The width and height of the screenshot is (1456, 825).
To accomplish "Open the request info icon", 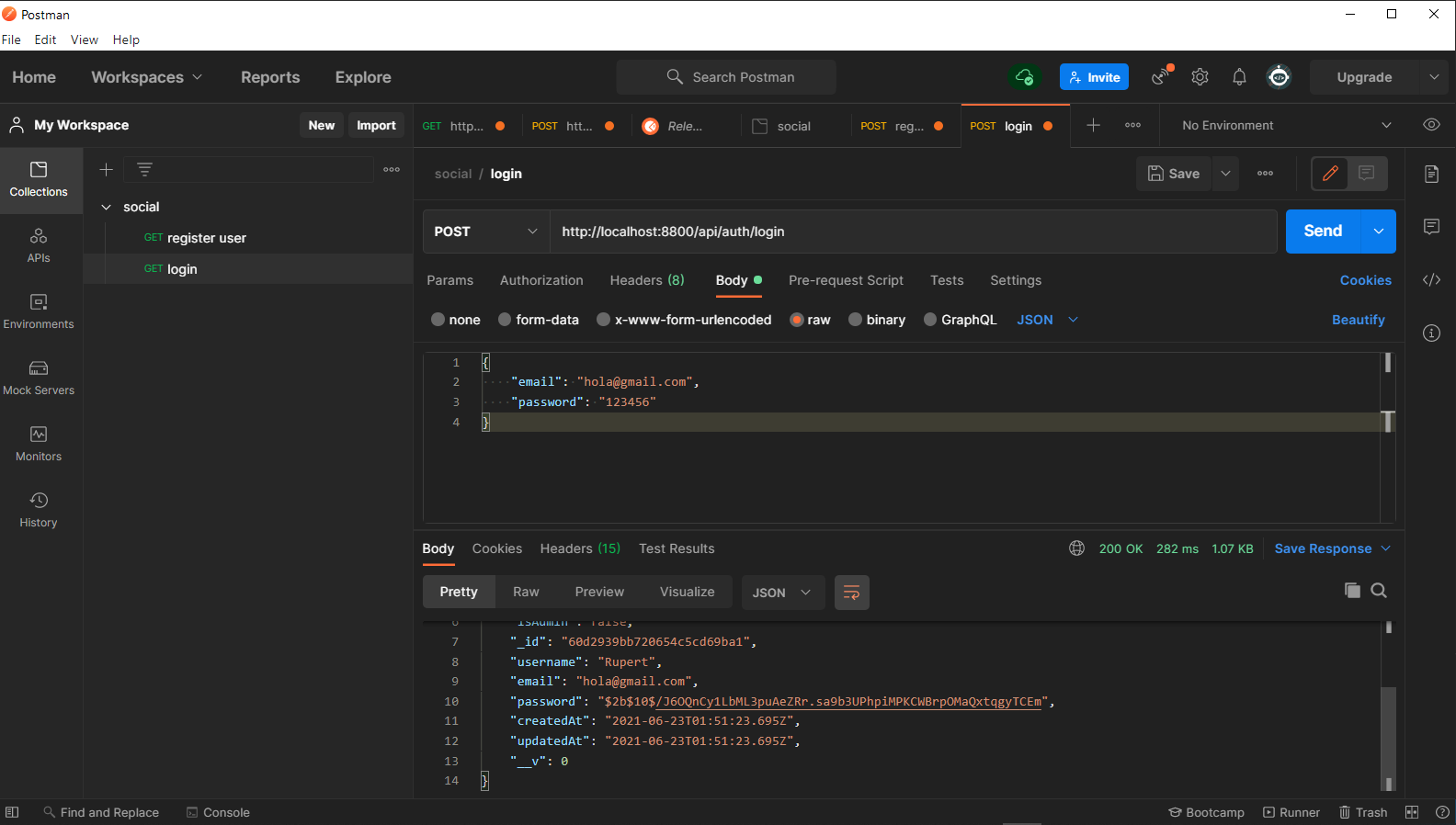I will coord(1431,333).
